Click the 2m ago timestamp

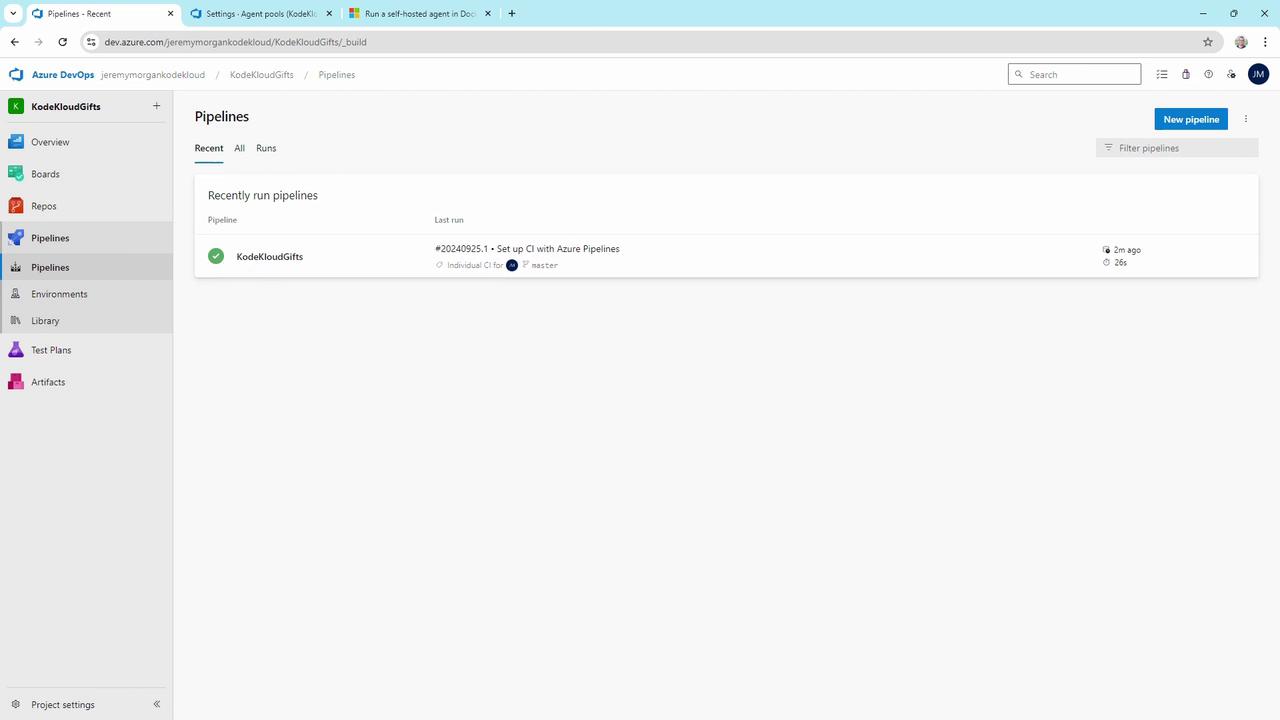click(x=1127, y=250)
